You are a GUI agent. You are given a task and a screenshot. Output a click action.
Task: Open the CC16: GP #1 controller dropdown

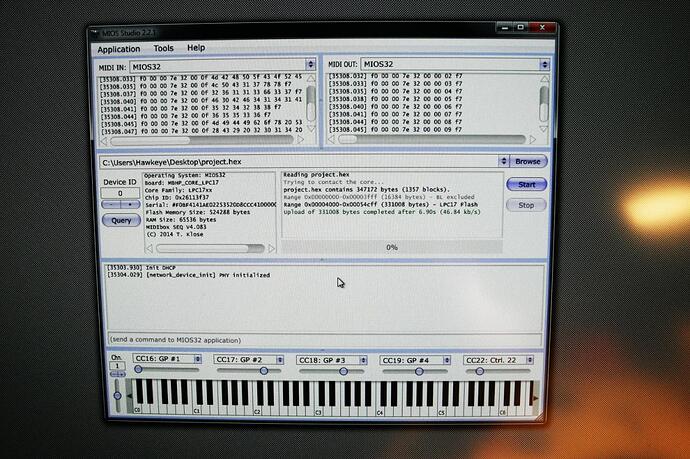tap(169, 359)
